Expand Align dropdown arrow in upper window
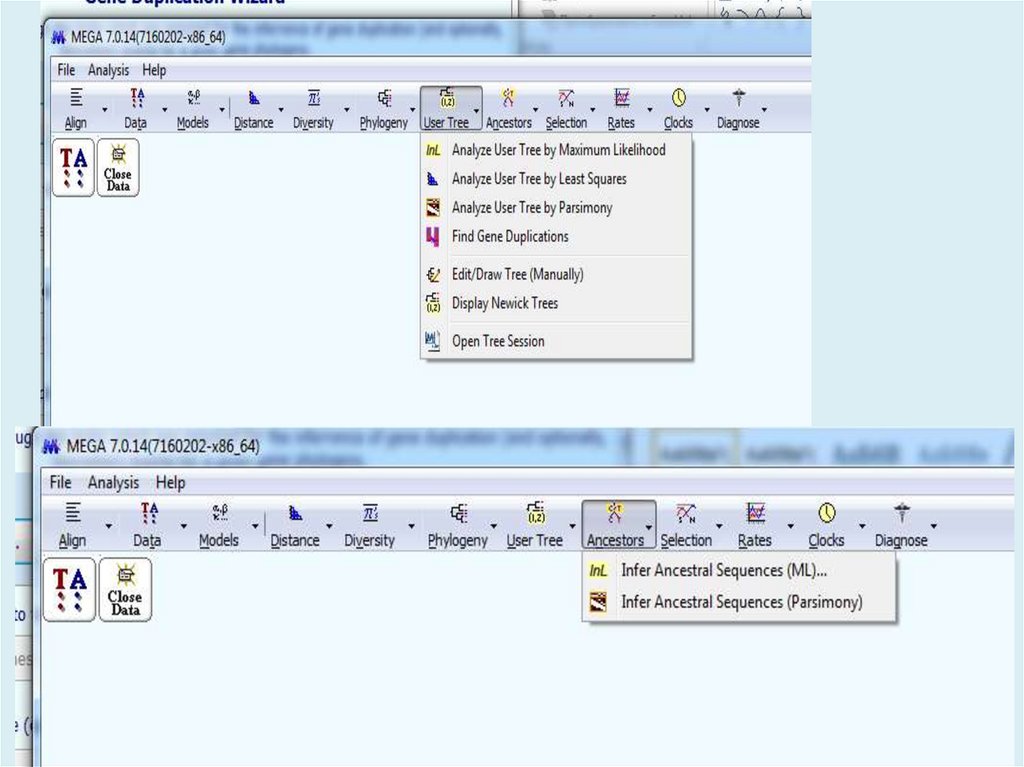 click(104, 110)
